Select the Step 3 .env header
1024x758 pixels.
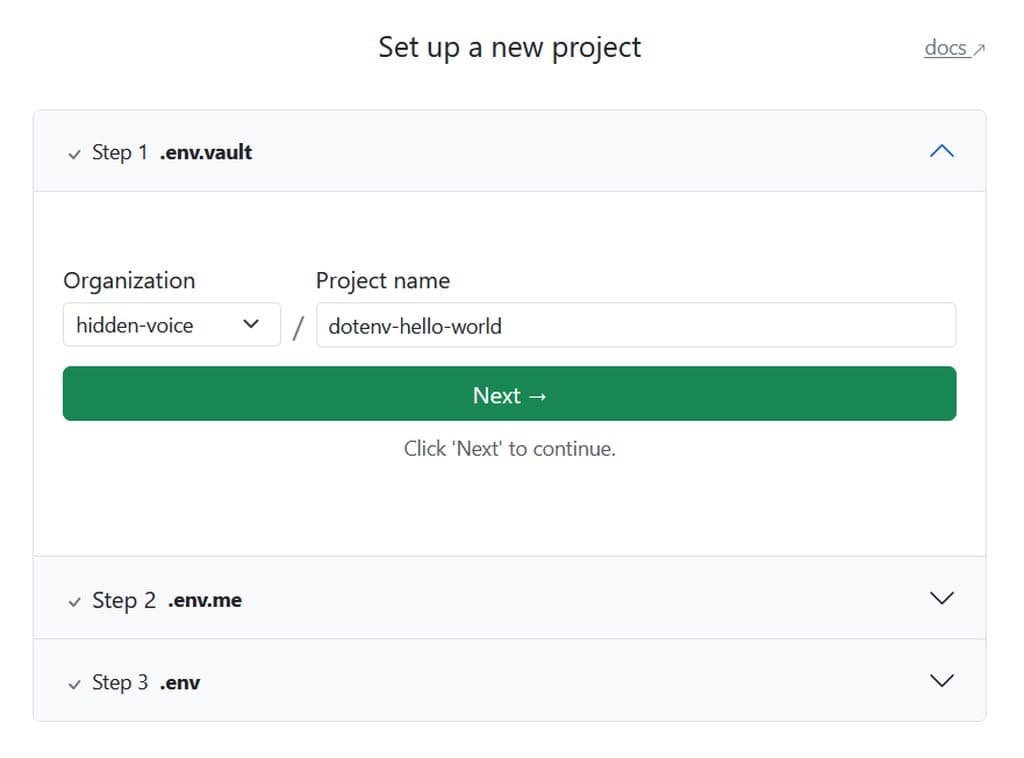coord(146,682)
